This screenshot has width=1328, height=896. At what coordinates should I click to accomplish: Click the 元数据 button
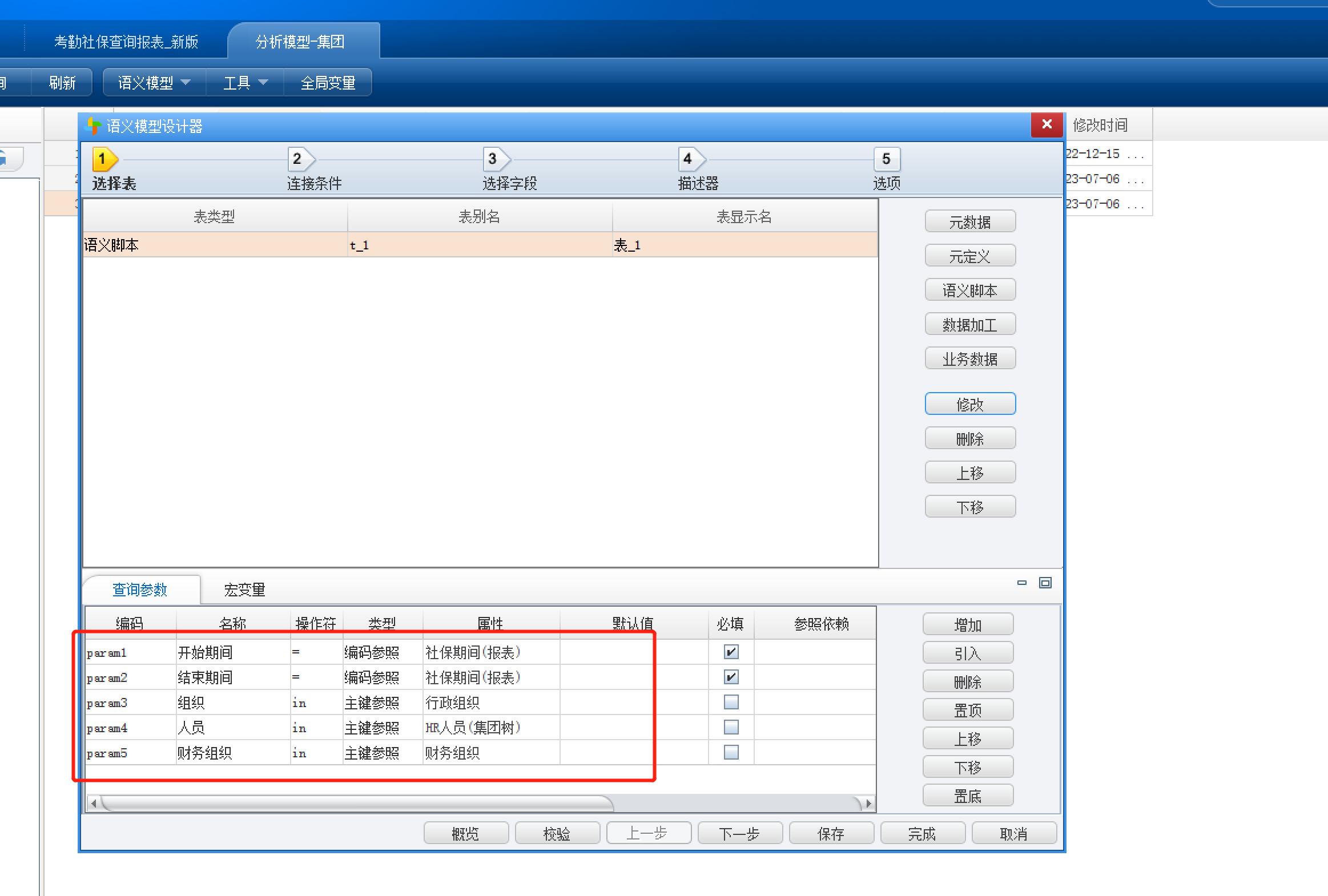(969, 221)
